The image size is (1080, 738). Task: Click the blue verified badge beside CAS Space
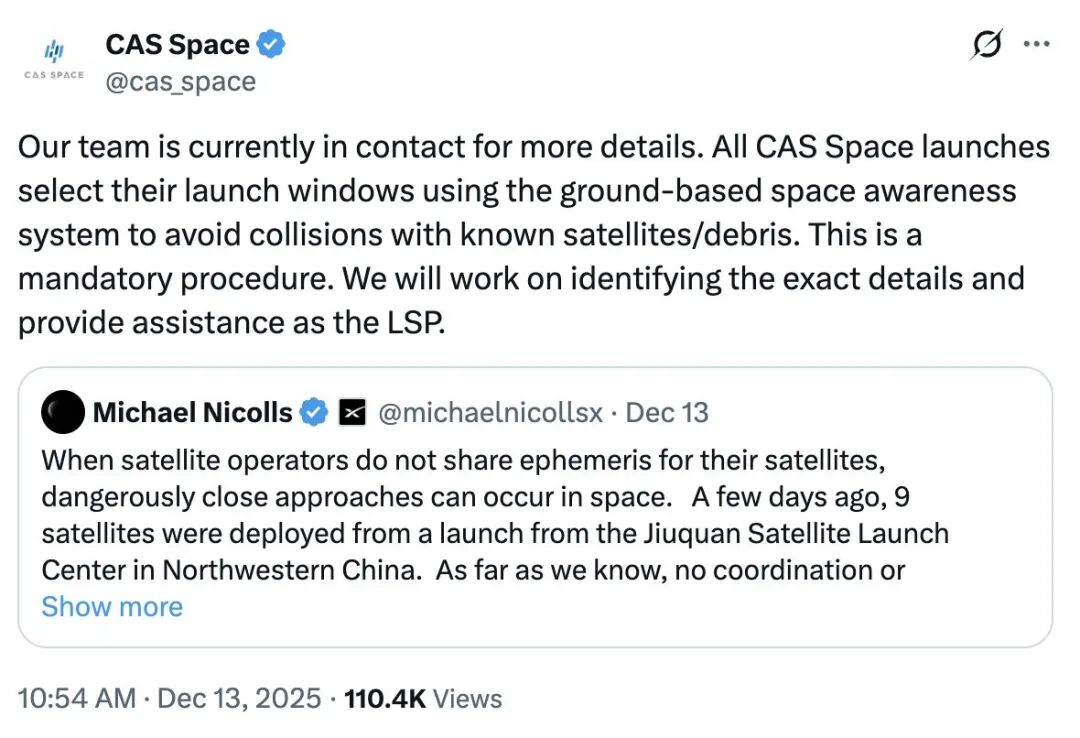click(x=272, y=43)
